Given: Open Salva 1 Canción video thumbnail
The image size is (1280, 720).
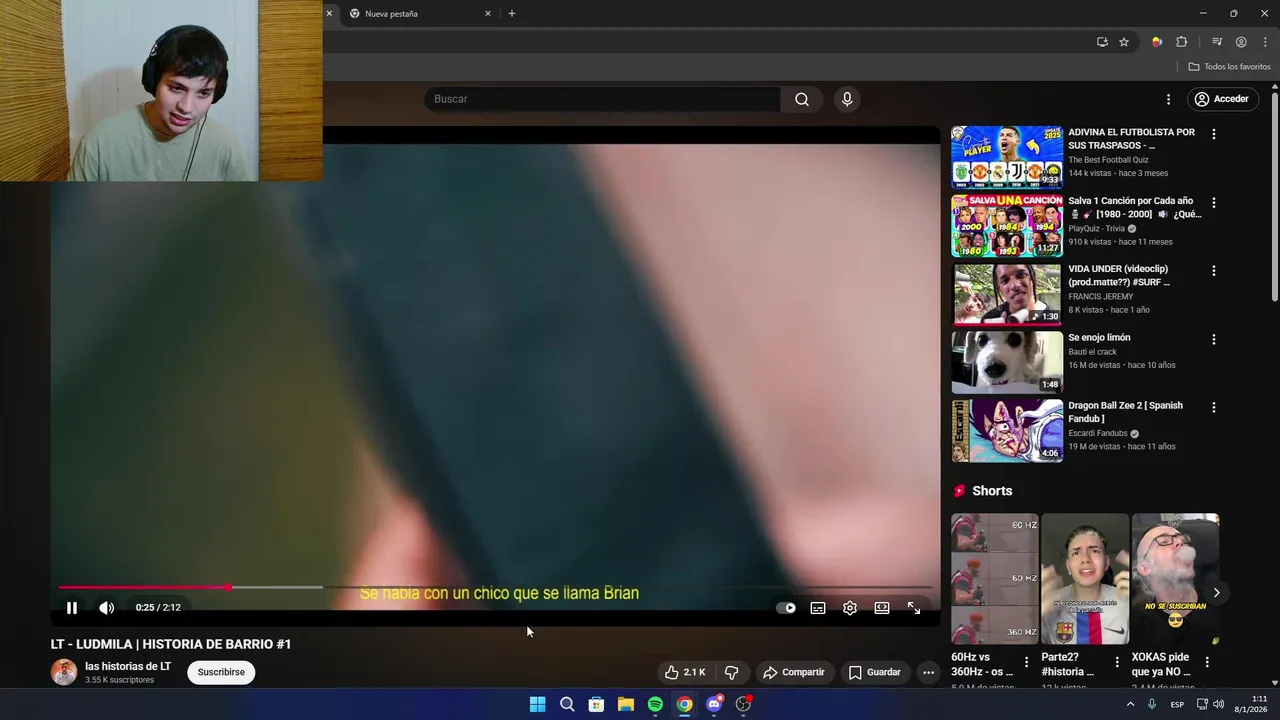Looking at the screenshot, I should [1006, 225].
